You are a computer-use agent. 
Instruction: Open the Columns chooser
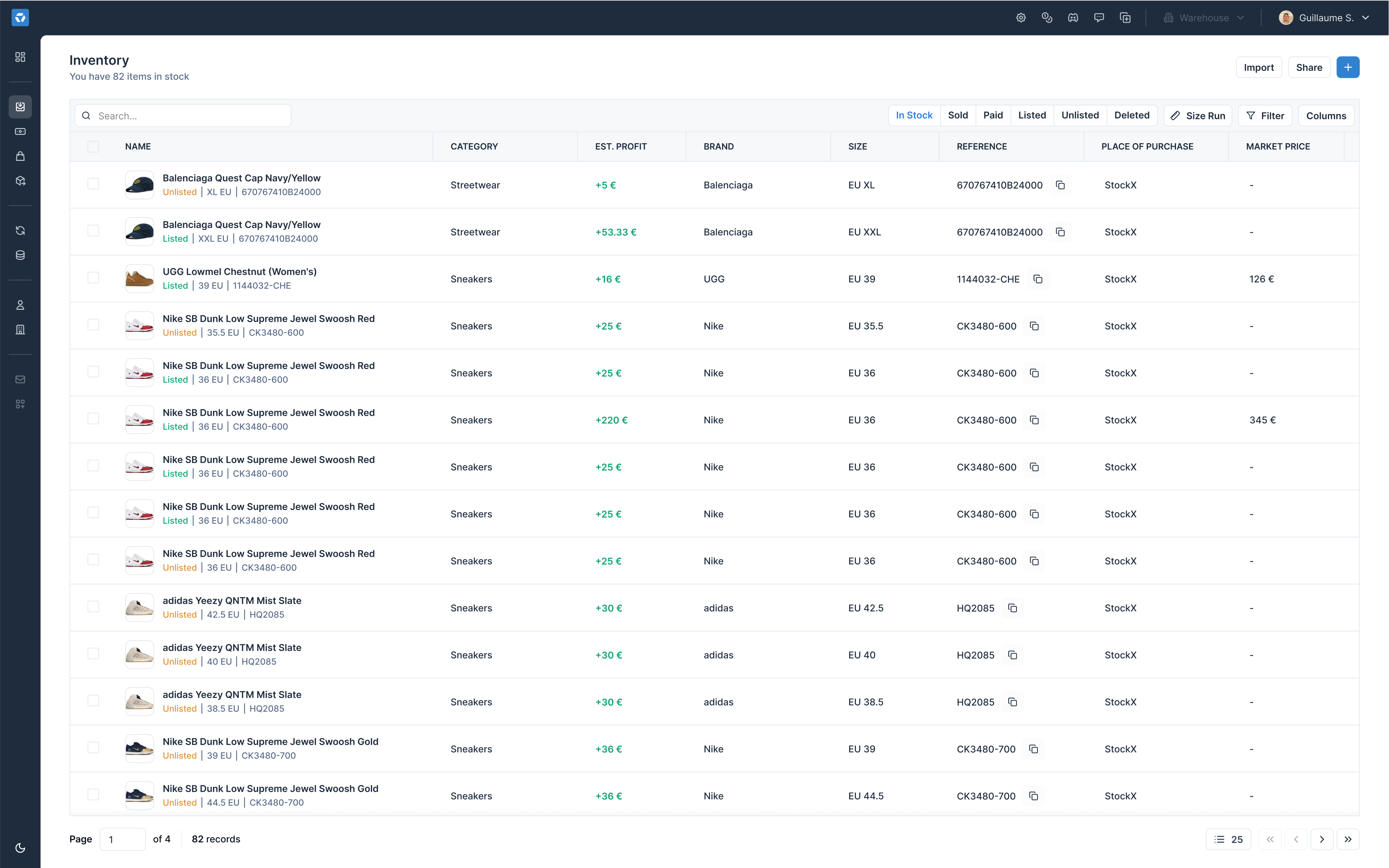tap(1326, 115)
